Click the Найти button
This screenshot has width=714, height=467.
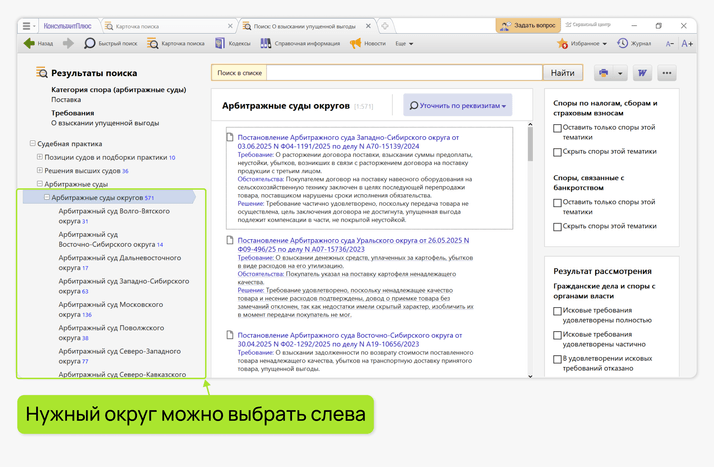click(x=562, y=73)
